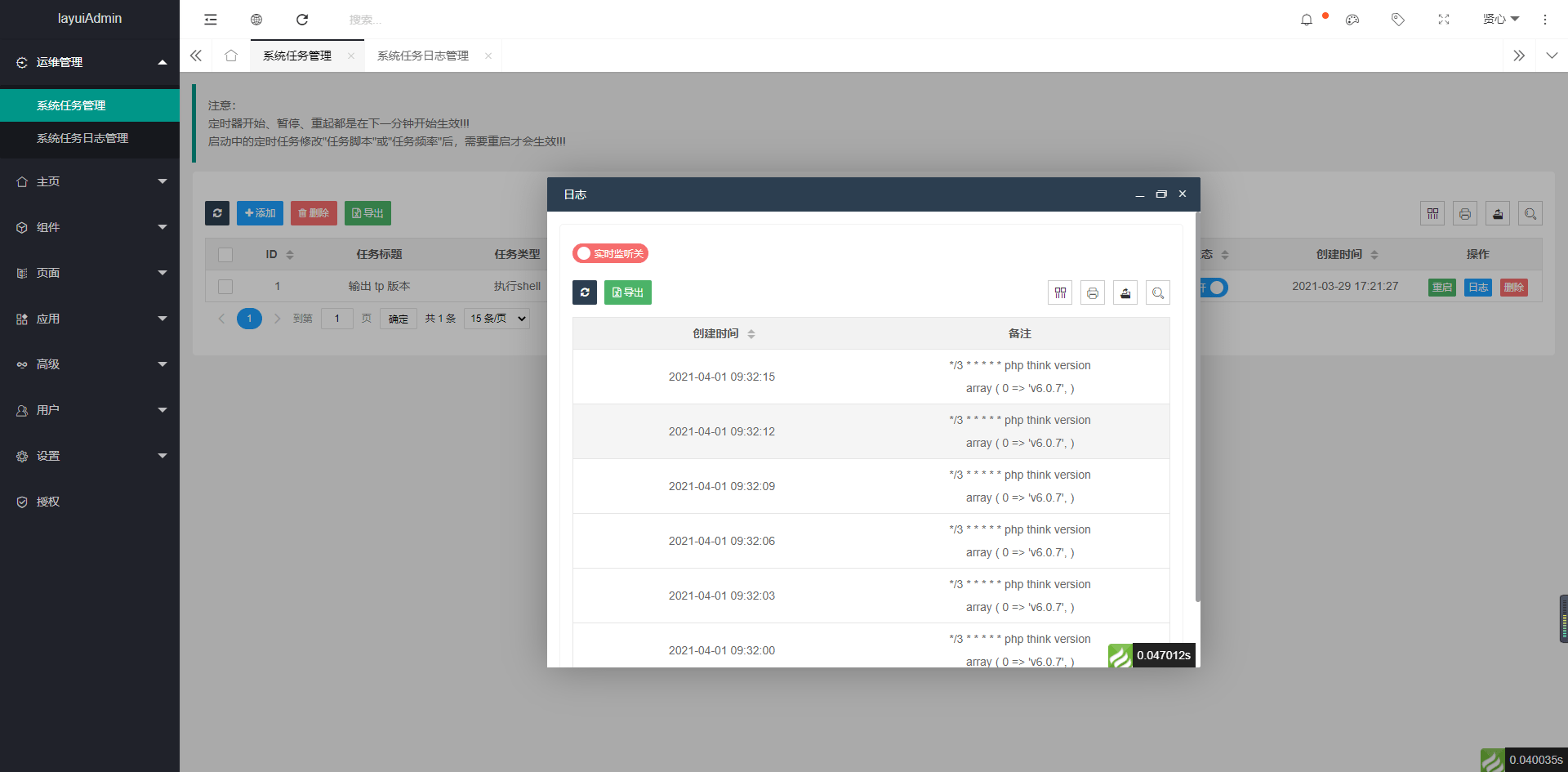Click the red 删除 button in task row
Screen dimensions: 1568x772
(x=1514, y=288)
